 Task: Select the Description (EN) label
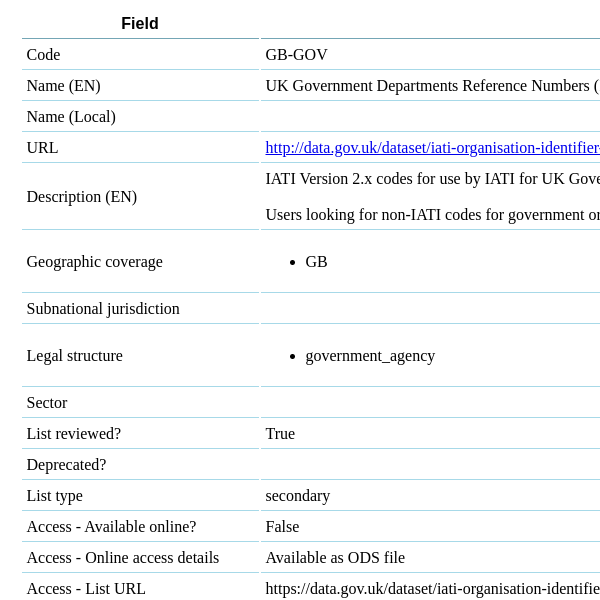point(82,197)
